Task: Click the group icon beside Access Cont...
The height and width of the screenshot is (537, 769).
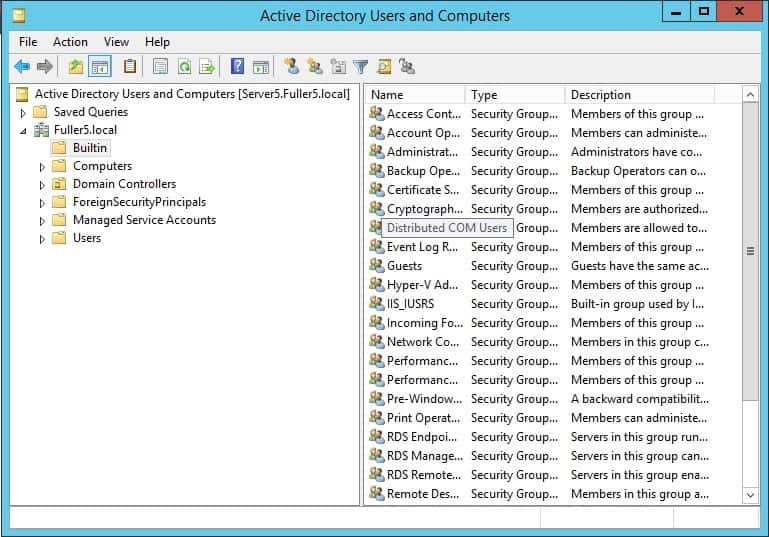Action: [377, 113]
